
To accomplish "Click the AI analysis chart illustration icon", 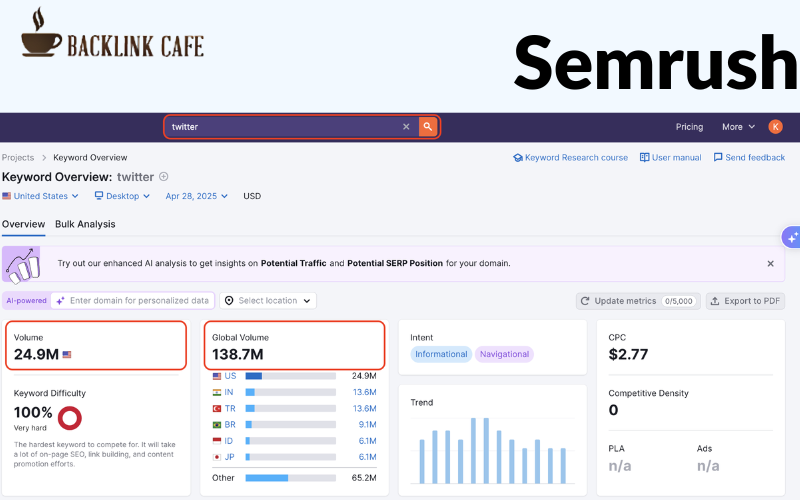I will click(21, 264).
